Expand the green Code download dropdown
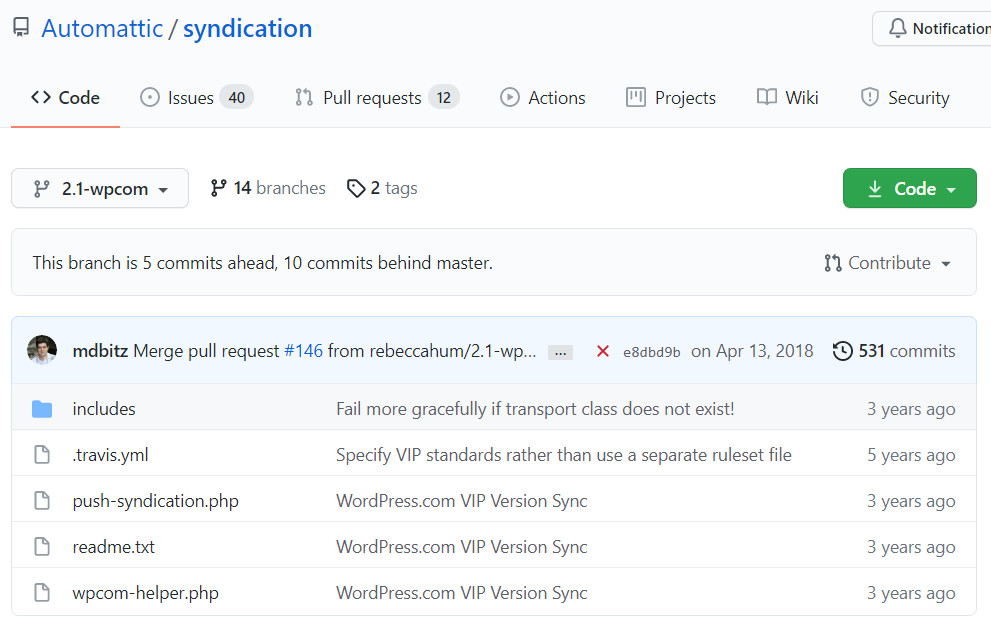The height and width of the screenshot is (623, 991). [x=909, y=188]
